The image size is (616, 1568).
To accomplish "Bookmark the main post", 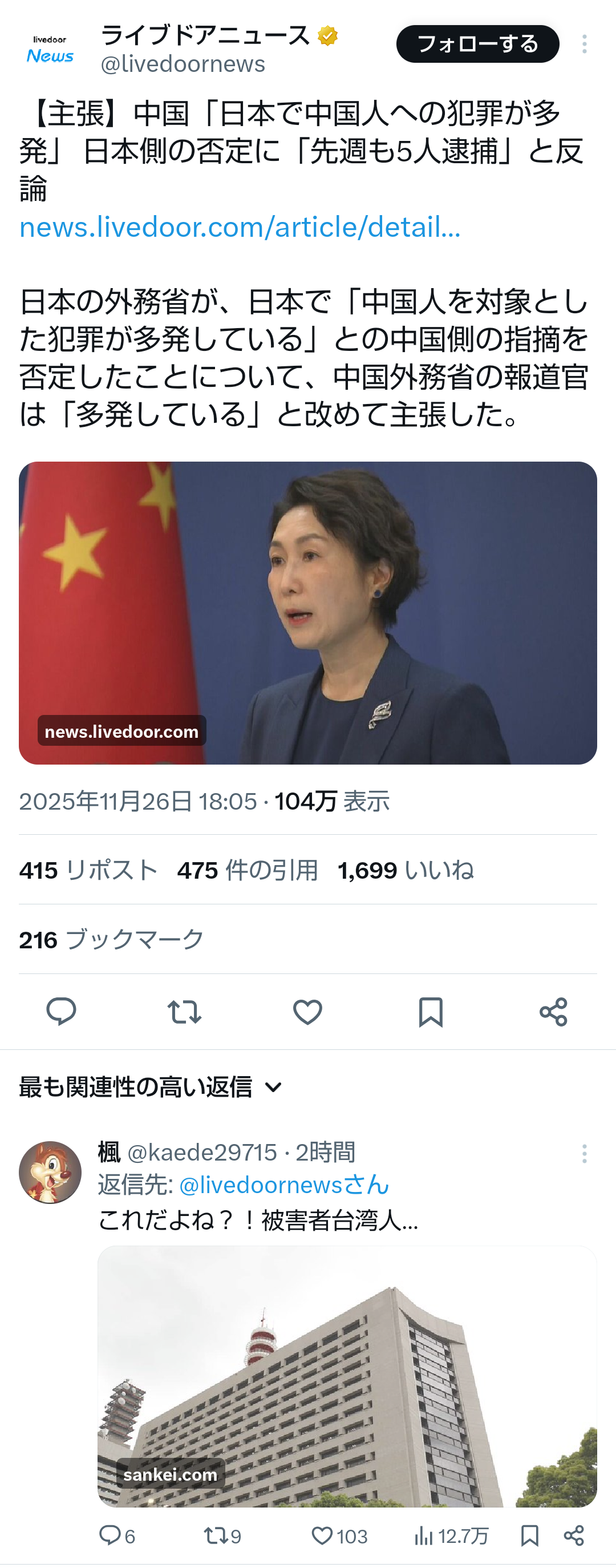I will (431, 1012).
